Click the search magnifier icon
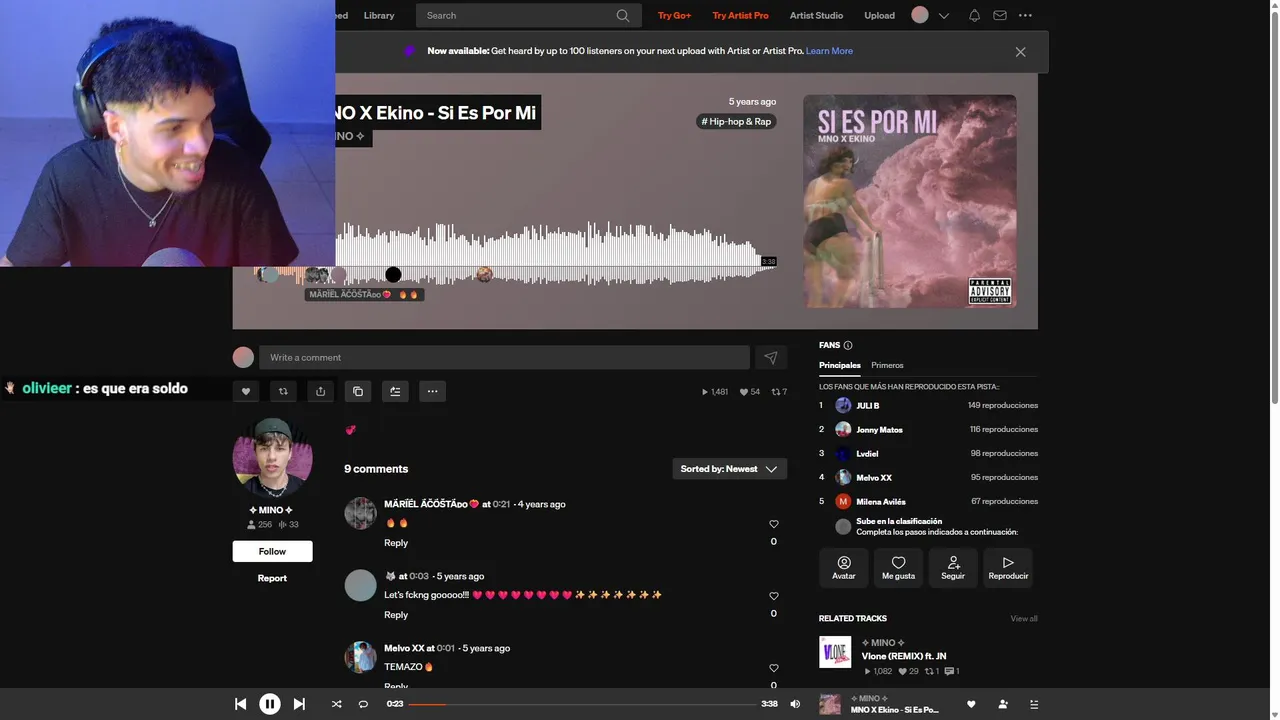This screenshot has width=1280, height=720. click(x=623, y=16)
